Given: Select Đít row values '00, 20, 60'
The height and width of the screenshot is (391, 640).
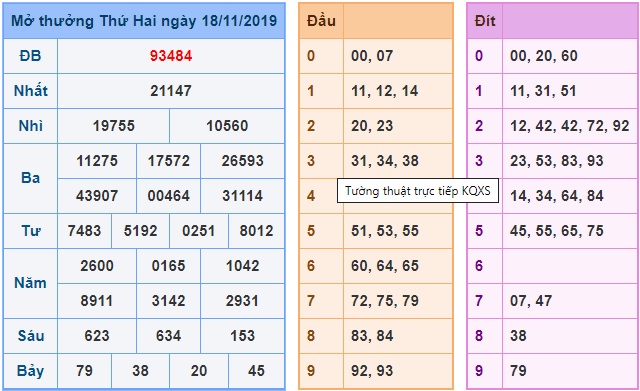Looking at the screenshot, I should pyautogui.click(x=544, y=56).
